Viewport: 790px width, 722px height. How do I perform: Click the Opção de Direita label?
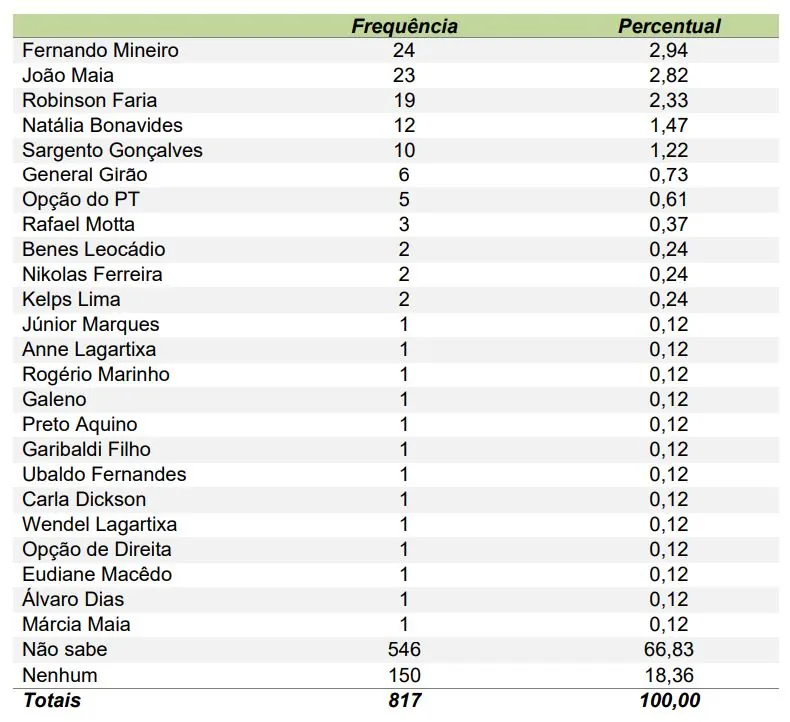tap(97, 550)
